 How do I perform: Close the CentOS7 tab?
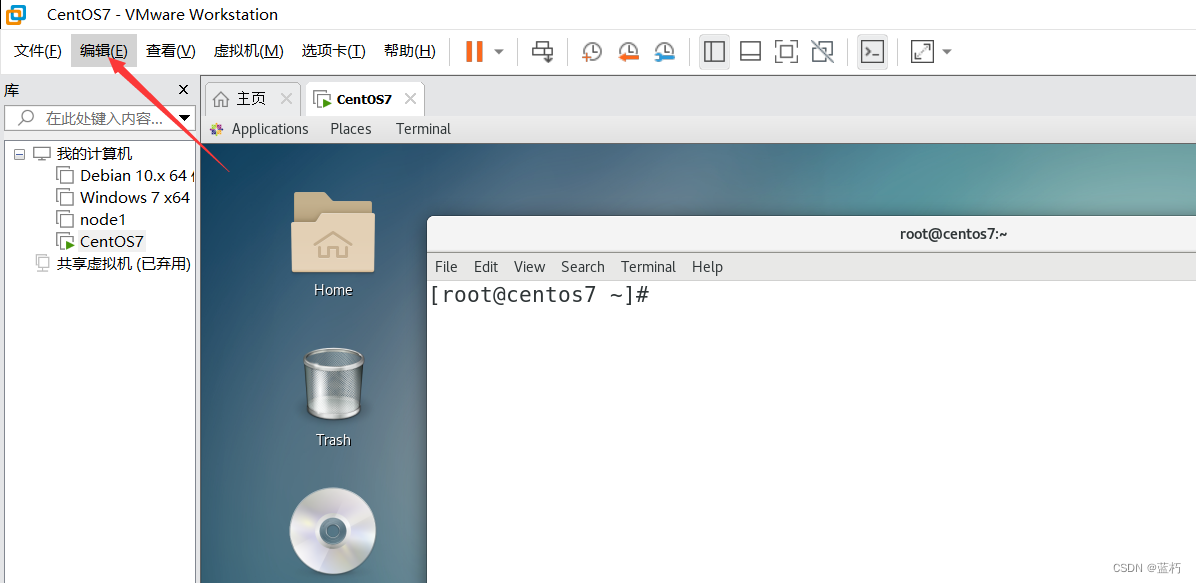tap(410, 98)
